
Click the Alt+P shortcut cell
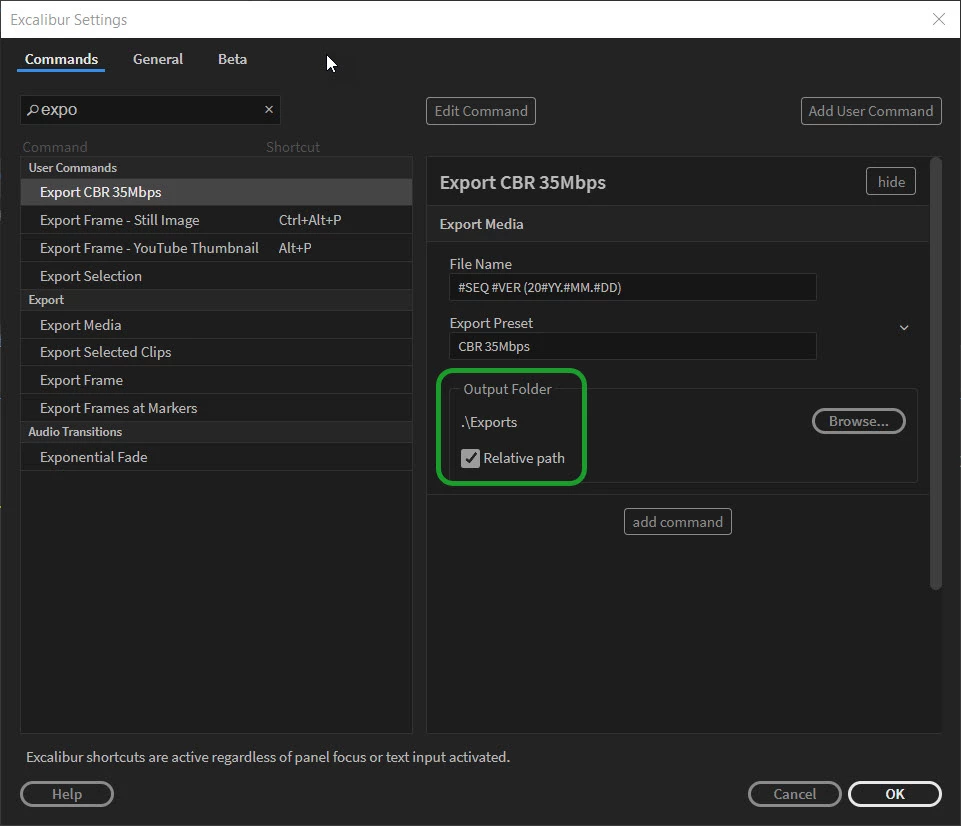coord(295,248)
